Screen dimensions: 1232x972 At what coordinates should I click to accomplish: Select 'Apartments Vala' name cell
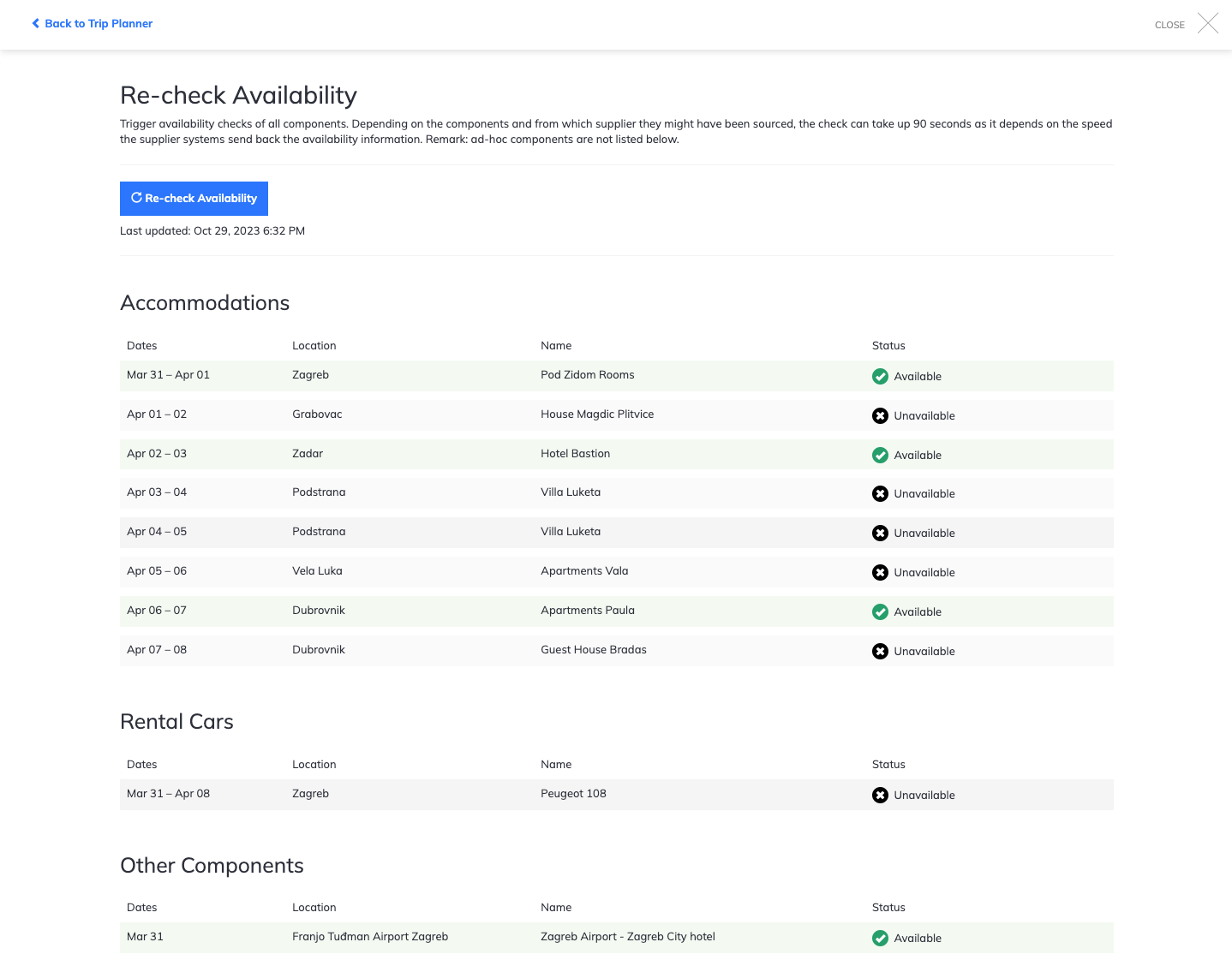[x=584, y=571]
